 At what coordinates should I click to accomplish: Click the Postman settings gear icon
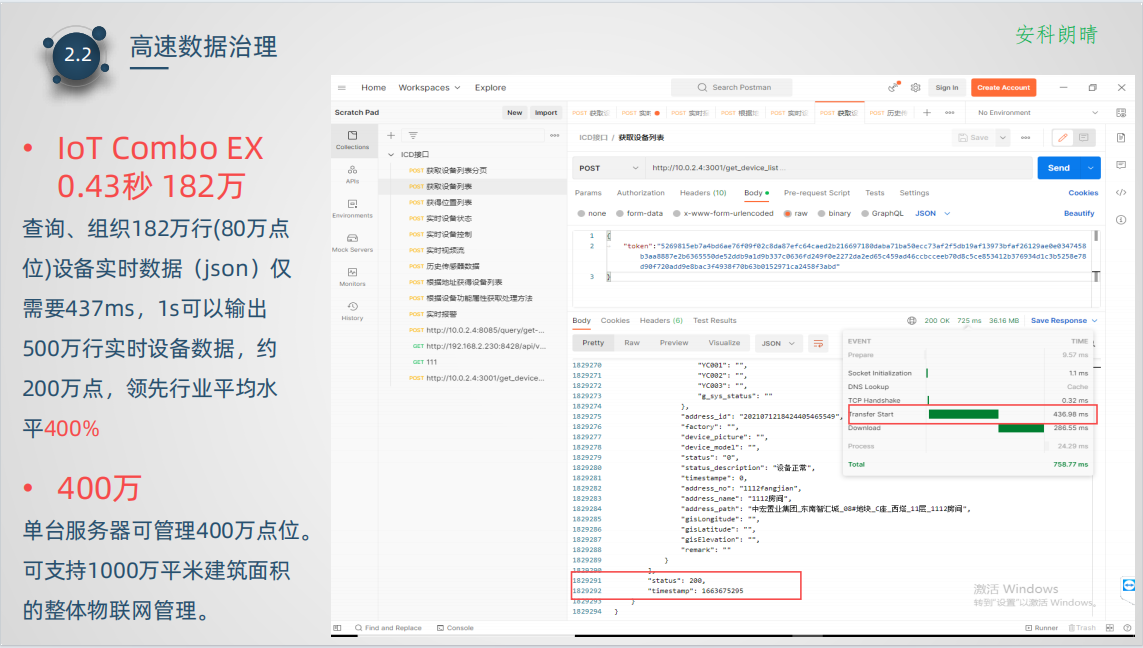(x=914, y=88)
